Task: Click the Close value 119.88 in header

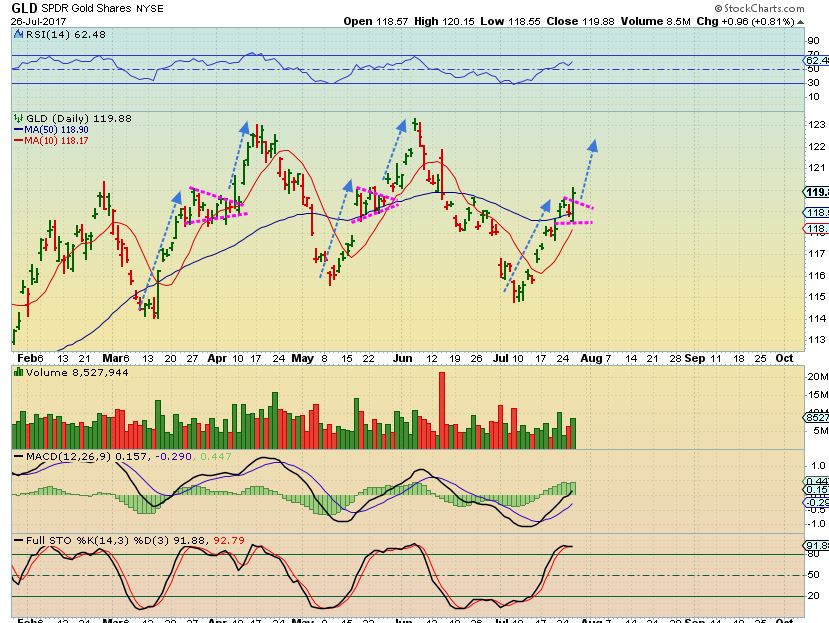Action: pos(598,22)
